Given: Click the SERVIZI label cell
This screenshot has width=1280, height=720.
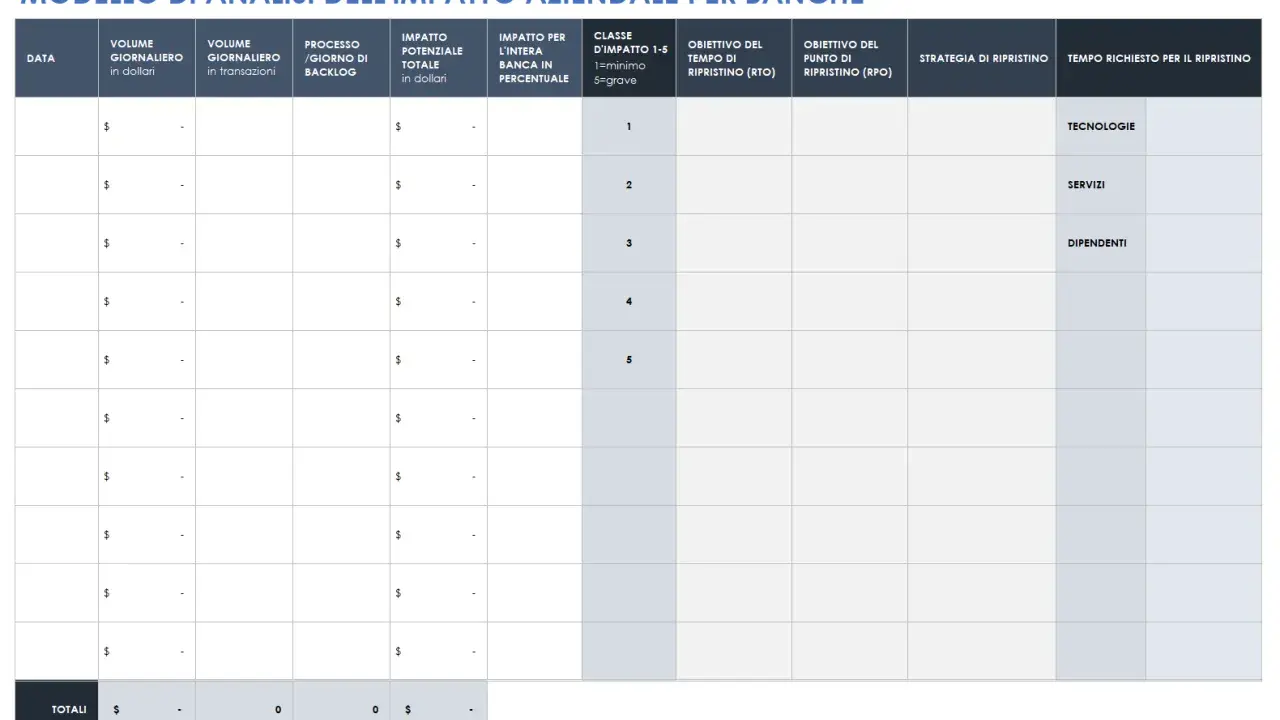Looking at the screenshot, I should (x=1101, y=185).
